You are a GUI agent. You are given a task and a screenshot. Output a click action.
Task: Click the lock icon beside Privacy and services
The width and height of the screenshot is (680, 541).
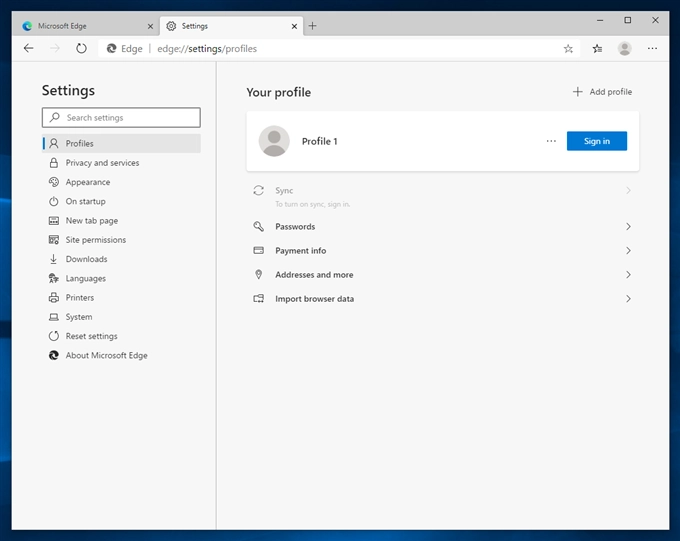[54, 163]
